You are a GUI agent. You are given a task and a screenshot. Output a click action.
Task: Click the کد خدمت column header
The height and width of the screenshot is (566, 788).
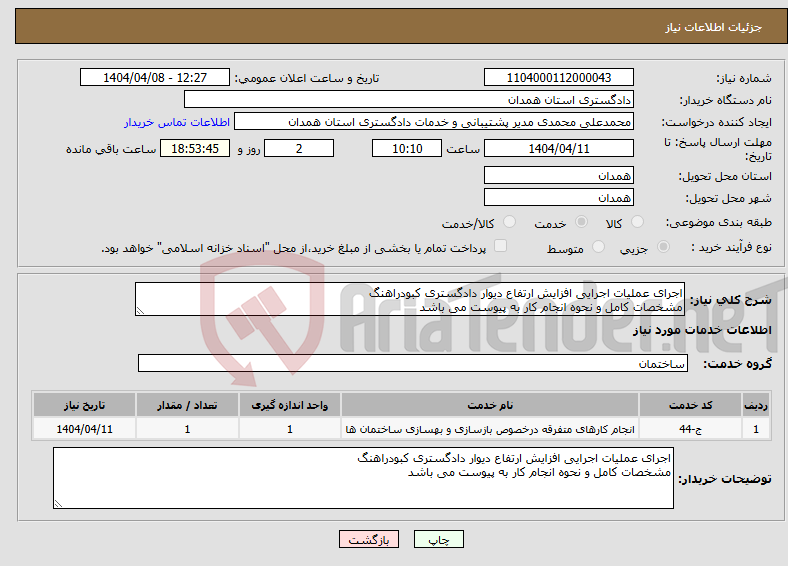click(691, 405)
